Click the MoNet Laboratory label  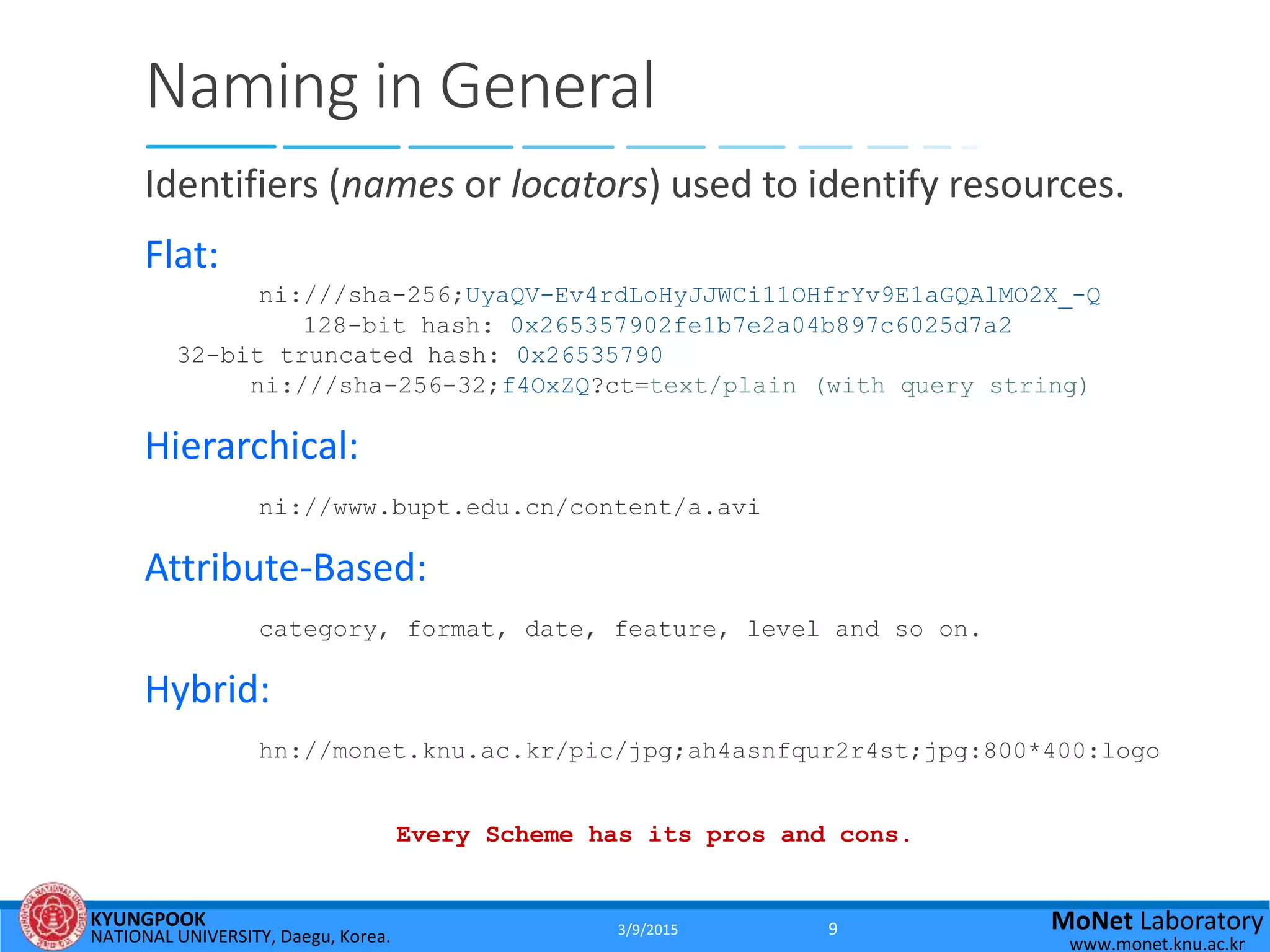[x=1157, y=921]
